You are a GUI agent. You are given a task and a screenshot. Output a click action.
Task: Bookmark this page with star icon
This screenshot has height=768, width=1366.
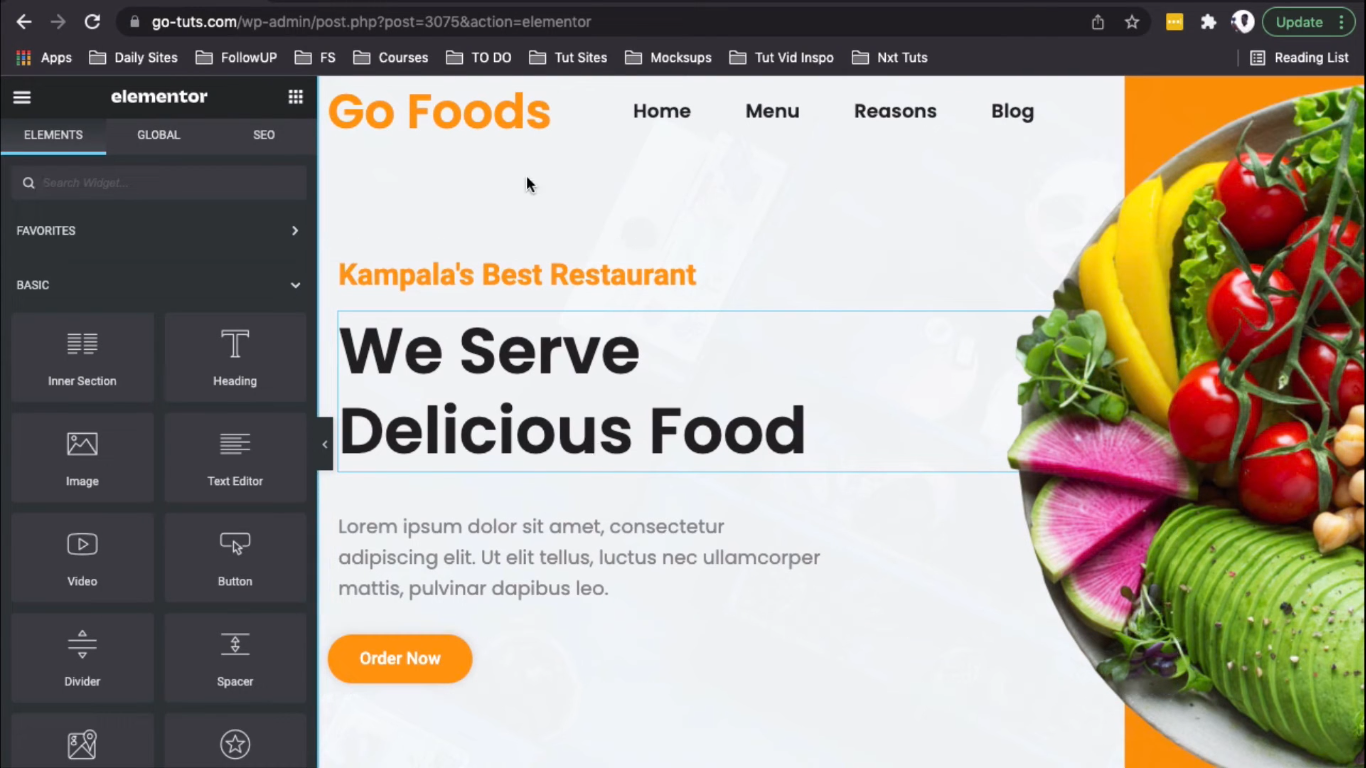[1132, 22]
